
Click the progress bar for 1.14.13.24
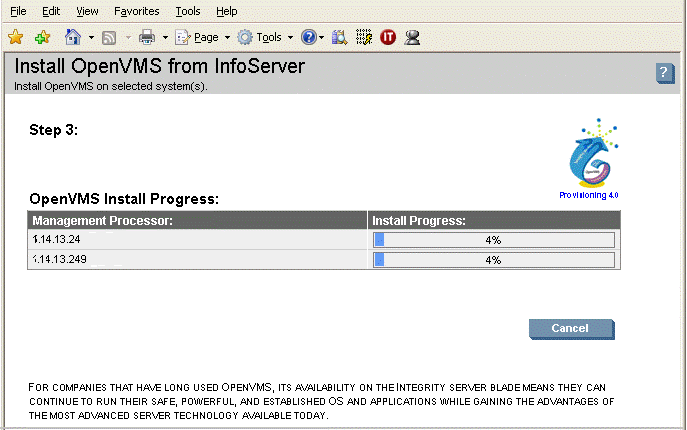click(x=494, y=240)
